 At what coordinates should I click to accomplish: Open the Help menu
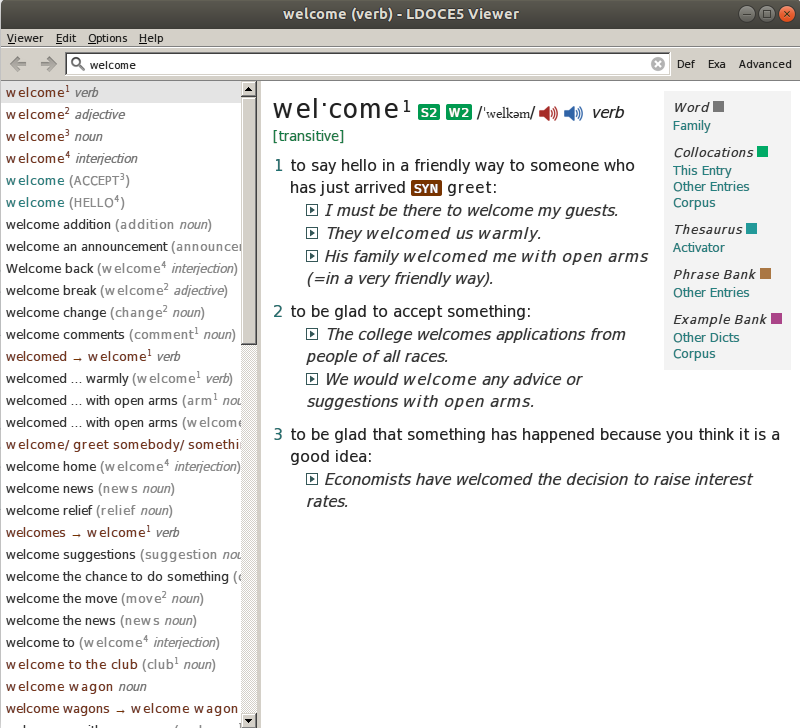click(x=151, y=38)
